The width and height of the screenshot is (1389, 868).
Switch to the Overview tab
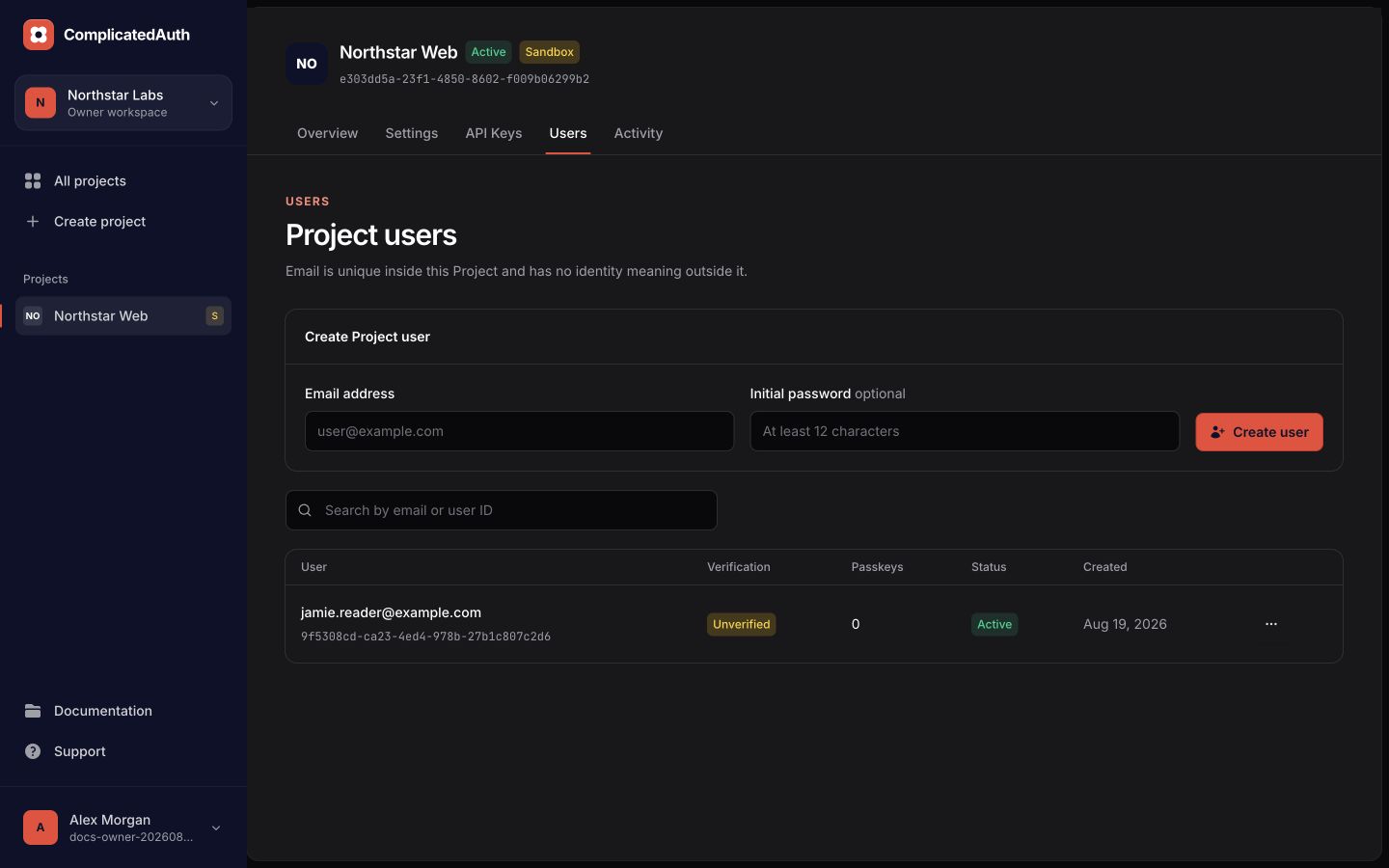[328, 133]
